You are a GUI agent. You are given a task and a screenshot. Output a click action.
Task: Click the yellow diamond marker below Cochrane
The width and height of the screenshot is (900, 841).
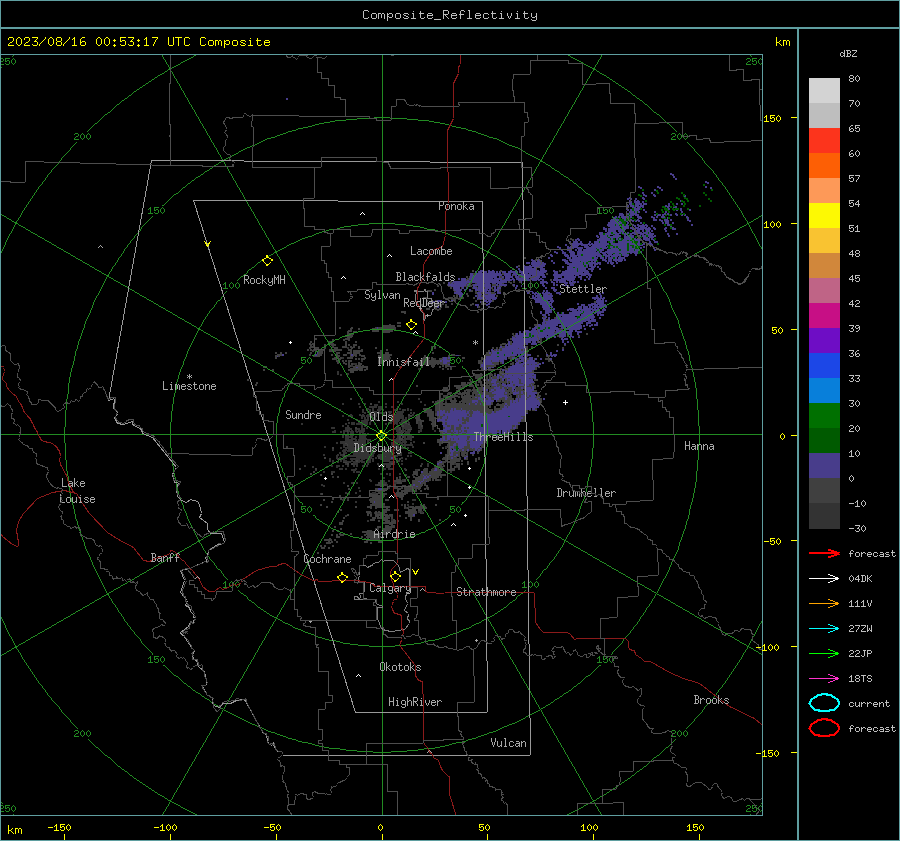pos(343,577)
